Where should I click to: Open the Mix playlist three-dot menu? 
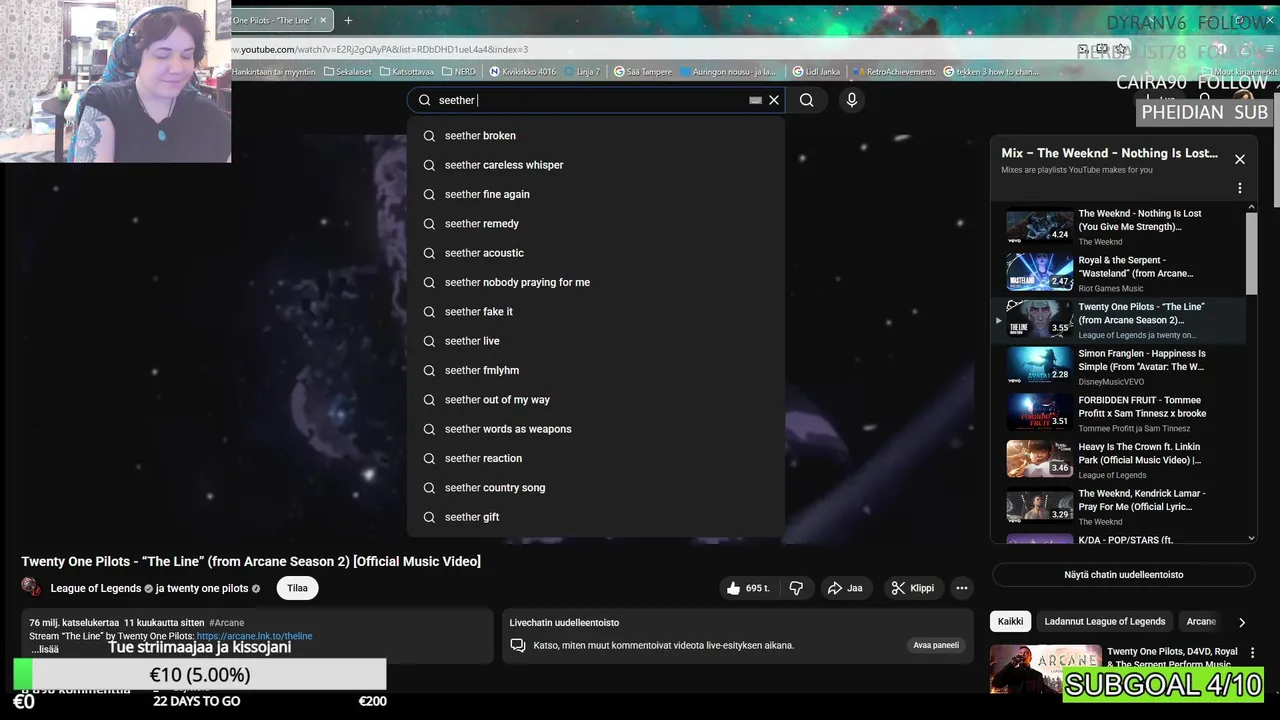click(x=1240, y=188)
